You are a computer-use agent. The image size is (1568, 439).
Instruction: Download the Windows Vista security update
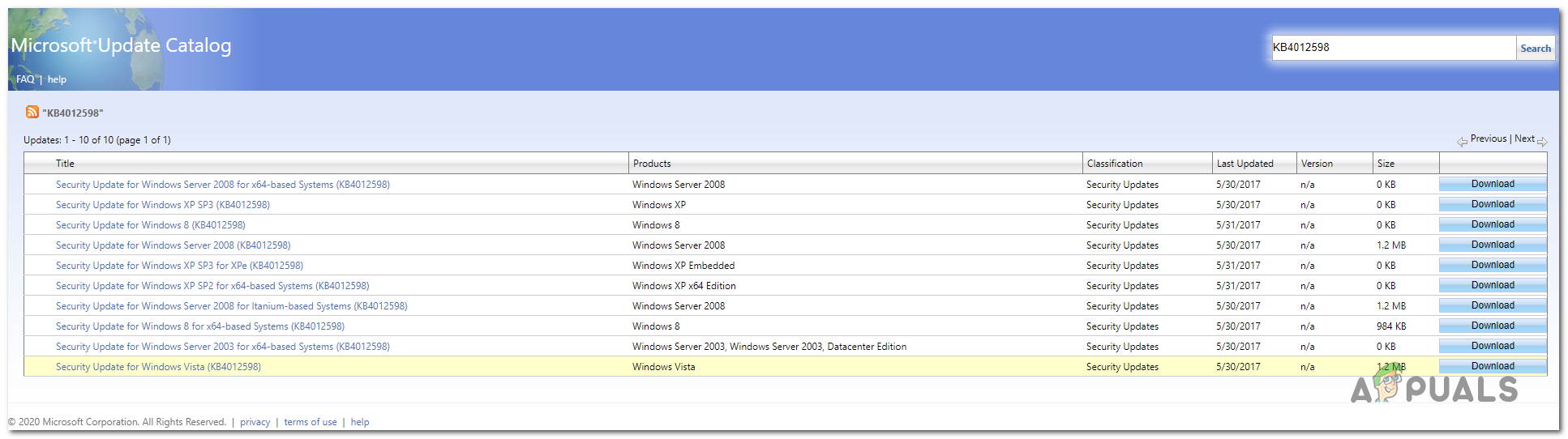[1493, 366]
